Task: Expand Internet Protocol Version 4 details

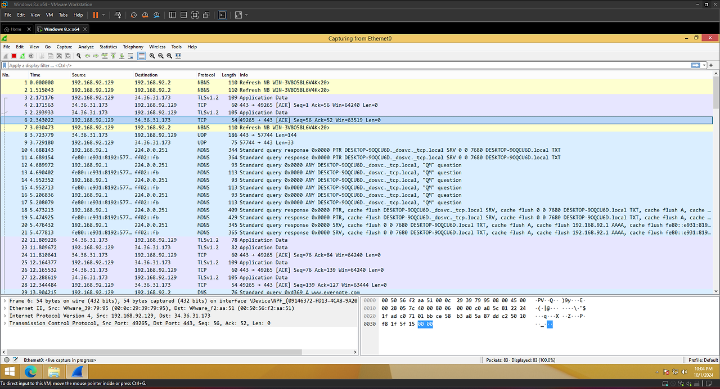Action: click(6, 316)
